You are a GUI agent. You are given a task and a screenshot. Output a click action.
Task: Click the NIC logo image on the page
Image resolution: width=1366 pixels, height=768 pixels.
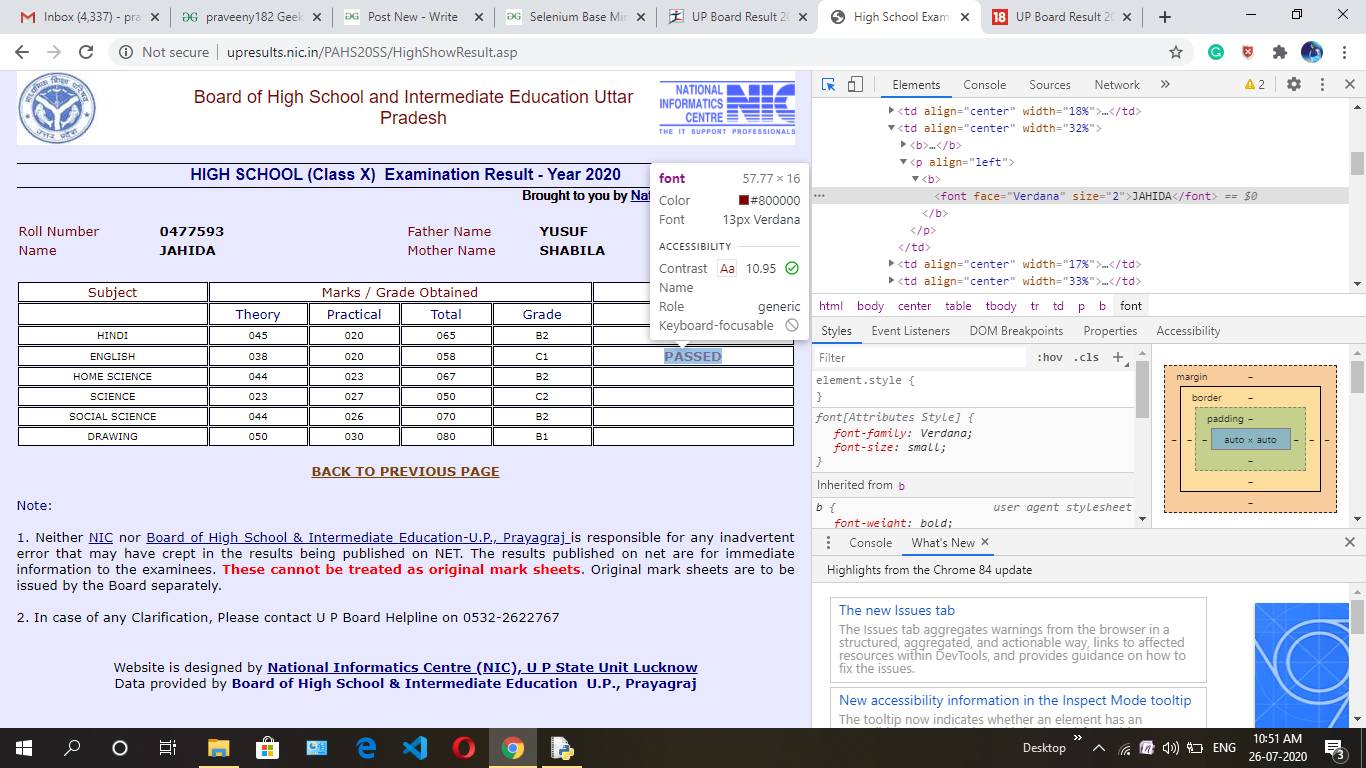(727, 108)
